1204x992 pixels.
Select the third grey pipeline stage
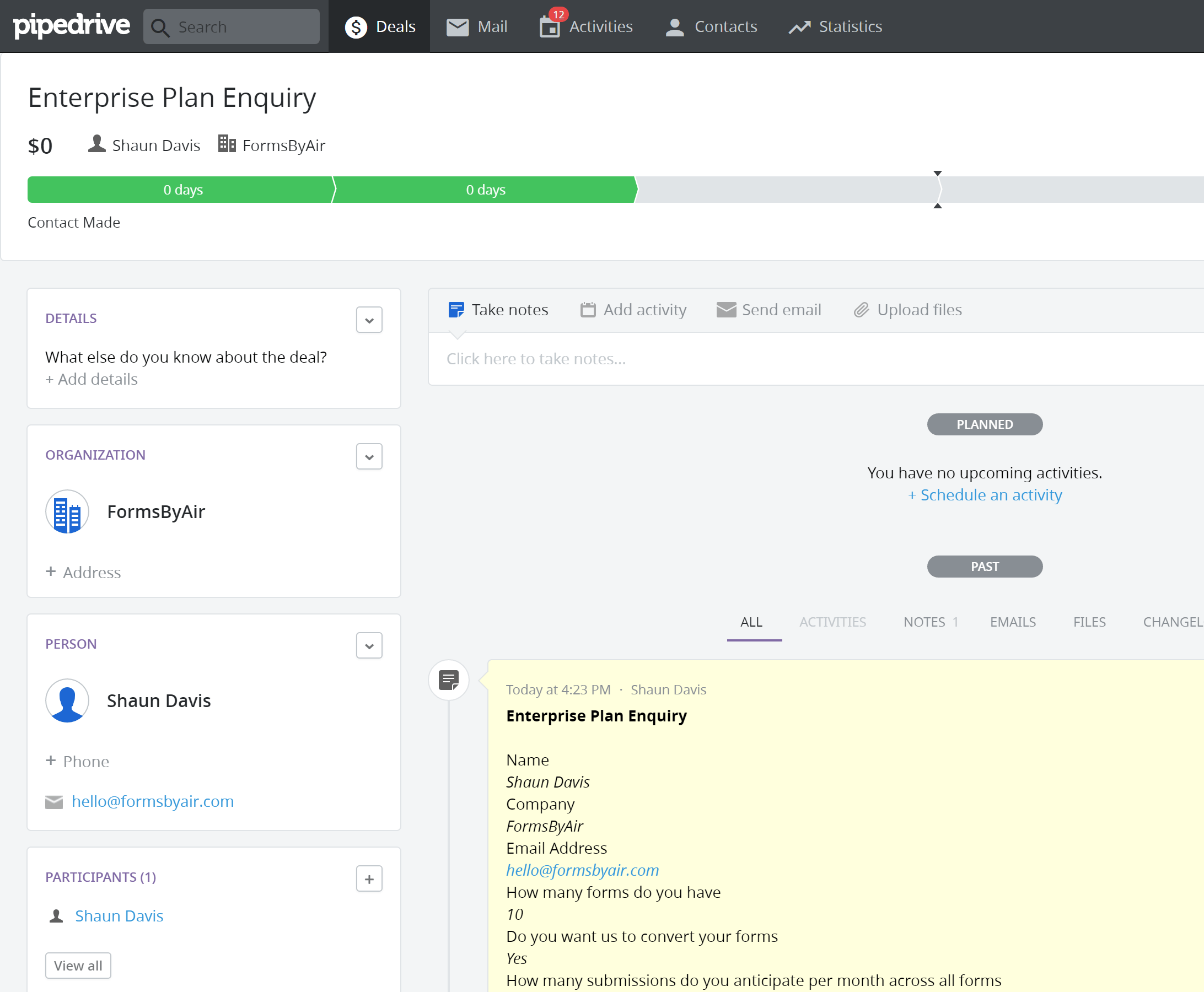788,190
